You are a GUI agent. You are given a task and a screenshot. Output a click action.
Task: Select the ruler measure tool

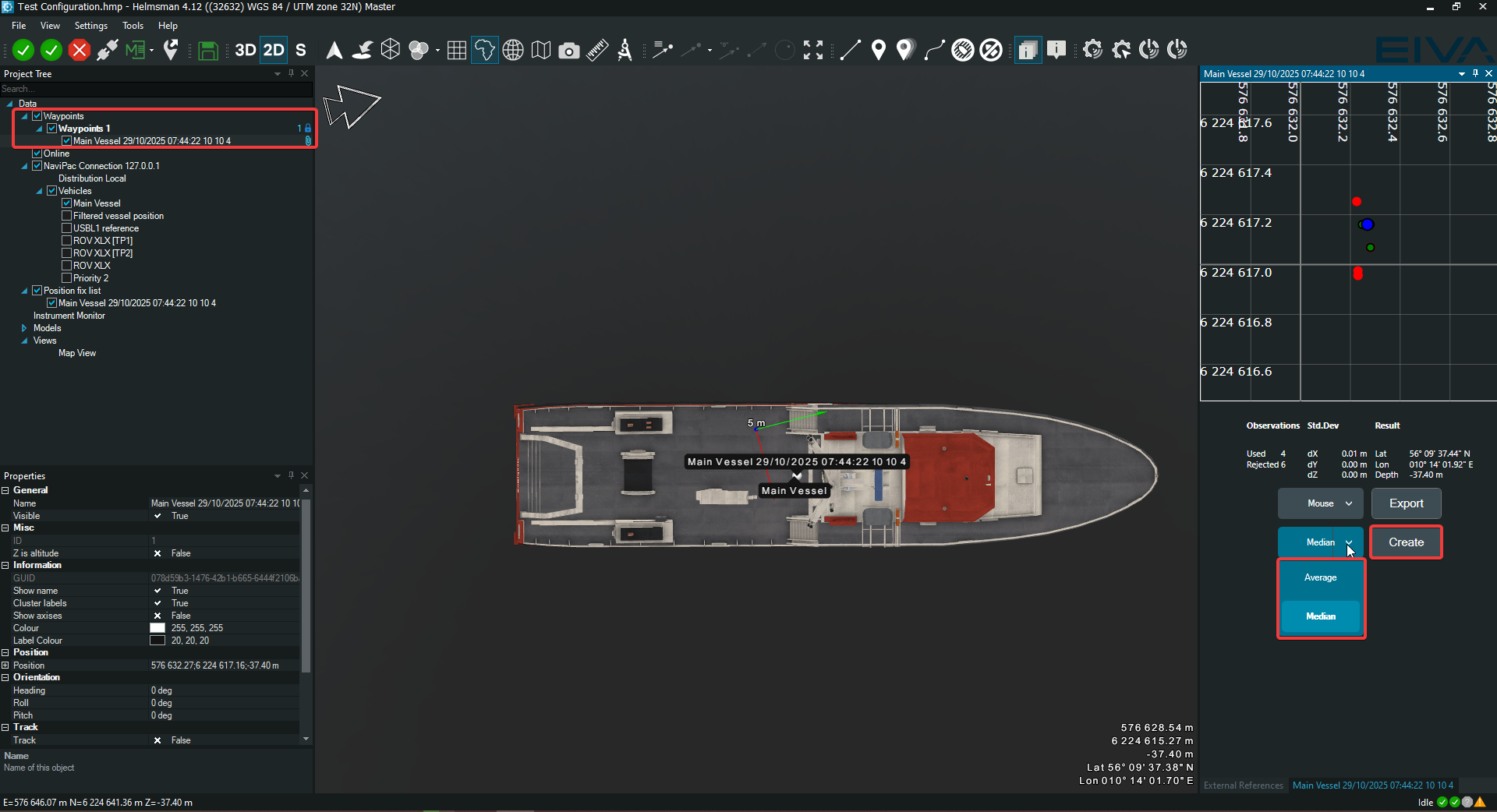[597, 51]
